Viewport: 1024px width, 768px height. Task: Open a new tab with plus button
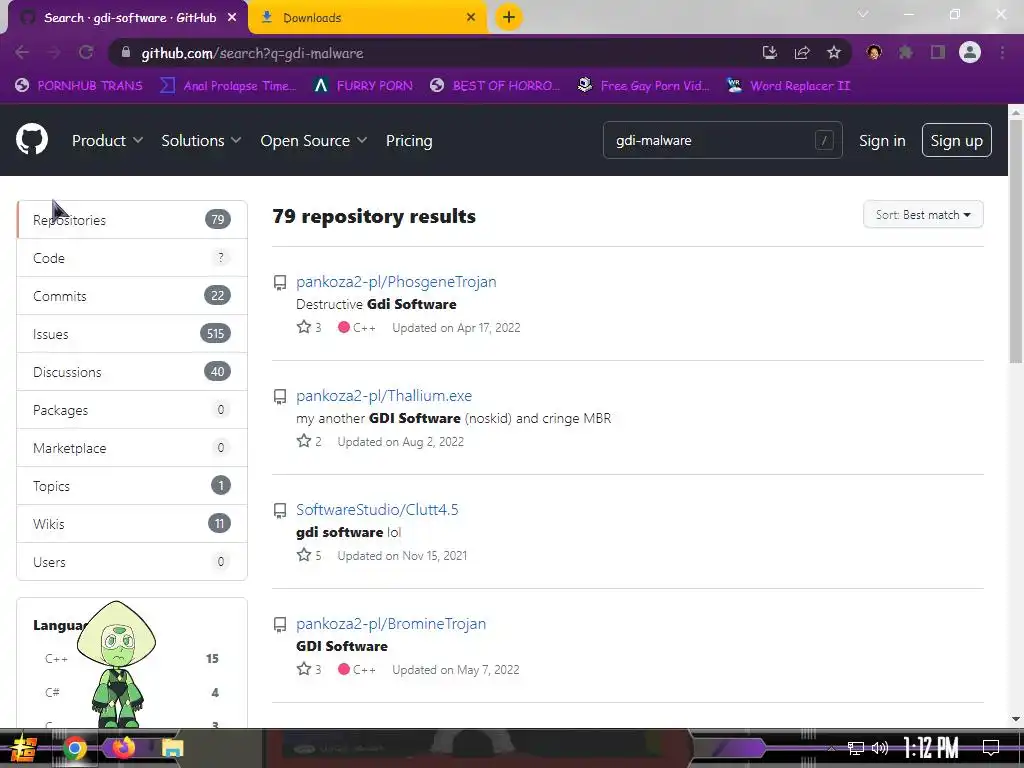coord(509,17)
